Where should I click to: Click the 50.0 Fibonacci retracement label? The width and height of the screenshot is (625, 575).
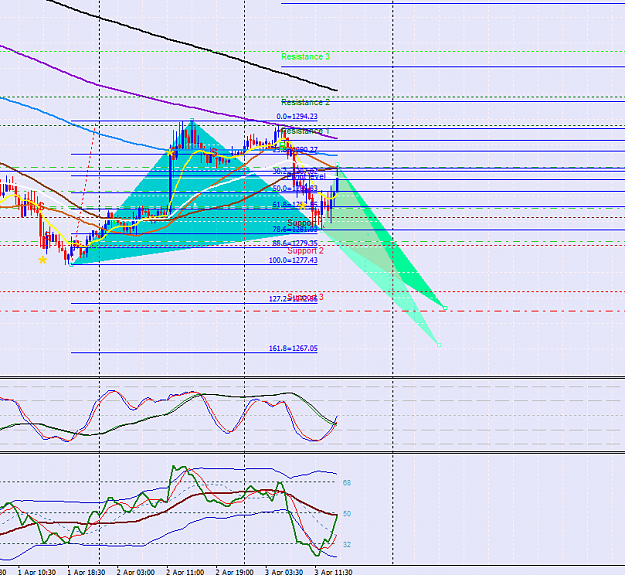click(295, 188)
